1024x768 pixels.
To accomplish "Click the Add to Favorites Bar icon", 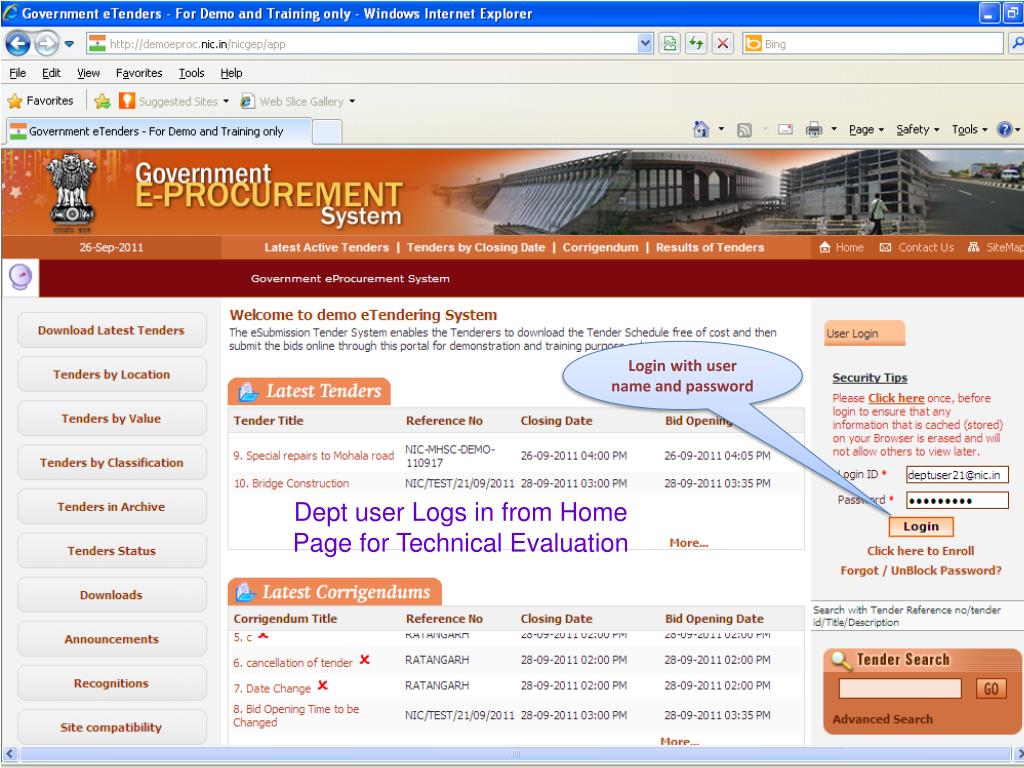I will coord(102,101).
